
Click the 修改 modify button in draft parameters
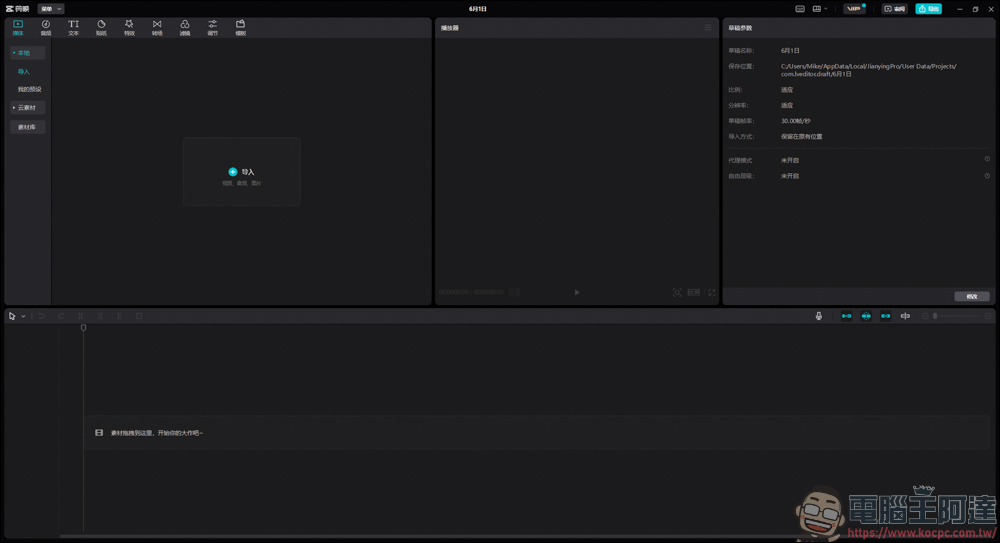[x=971, y=296]
